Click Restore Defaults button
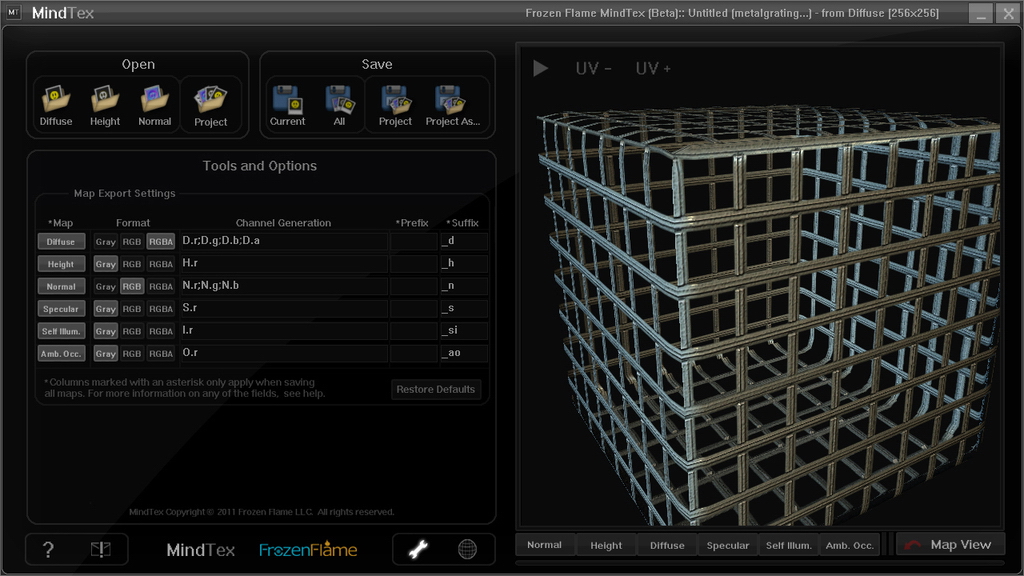This screenshot has height=576, width=1024. click(x=435, y=389)
